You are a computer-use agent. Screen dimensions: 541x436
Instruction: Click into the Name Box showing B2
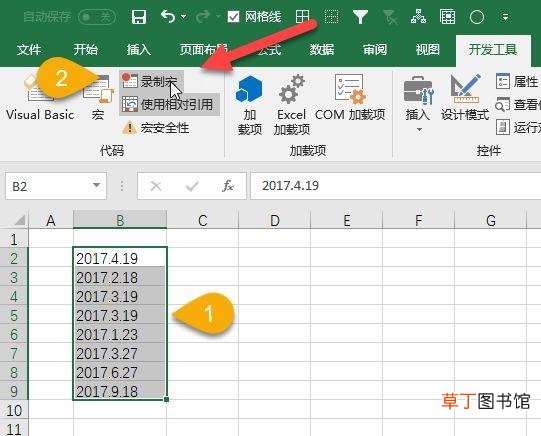pos(48,186)
